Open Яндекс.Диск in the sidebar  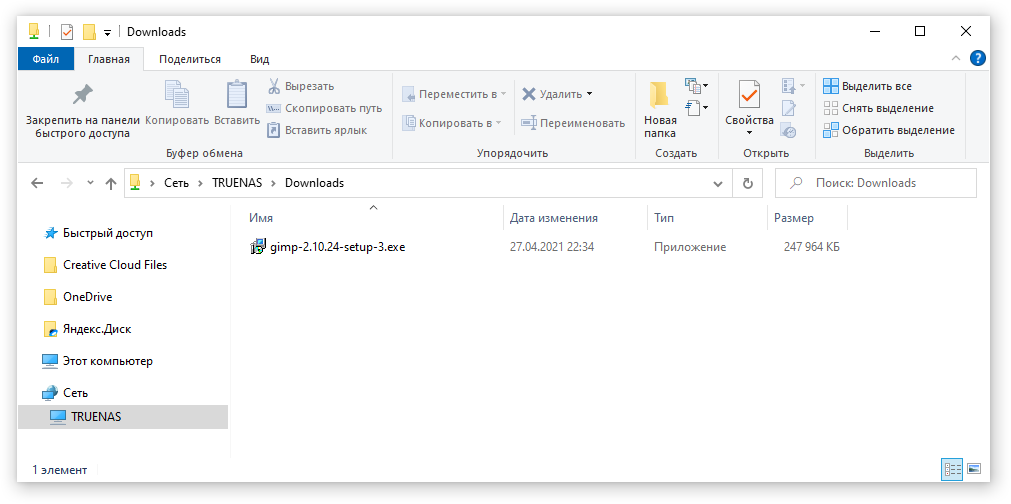pyautogui.click(x=97, y=329)
